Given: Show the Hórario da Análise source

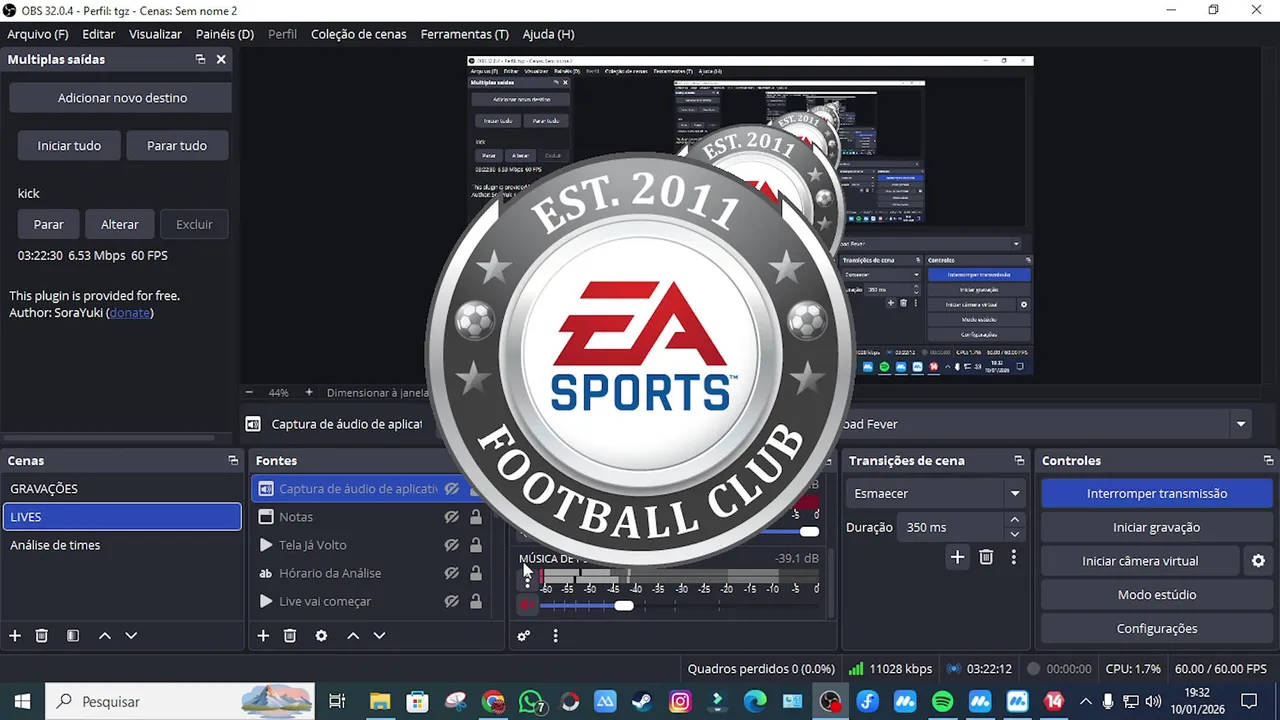Looking at the screenshot, I should coord(452,573).
